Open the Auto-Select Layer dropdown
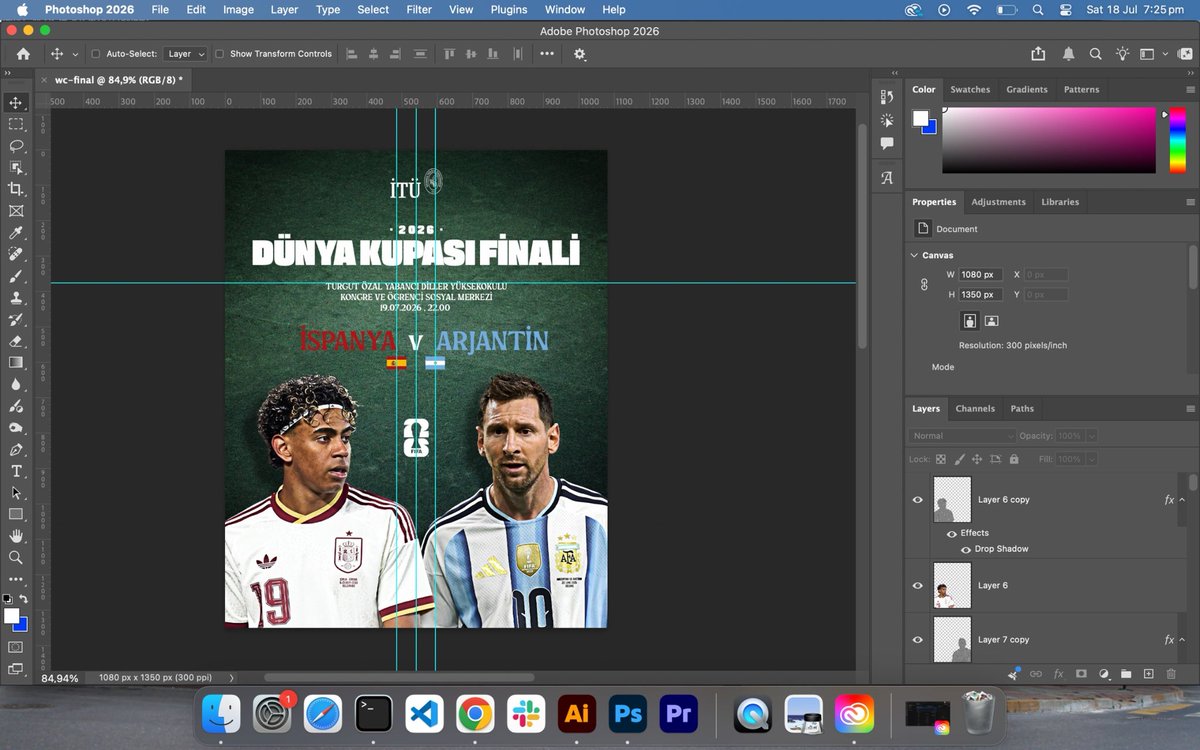This screenshot has height=750, width=1200. (186, 54)
